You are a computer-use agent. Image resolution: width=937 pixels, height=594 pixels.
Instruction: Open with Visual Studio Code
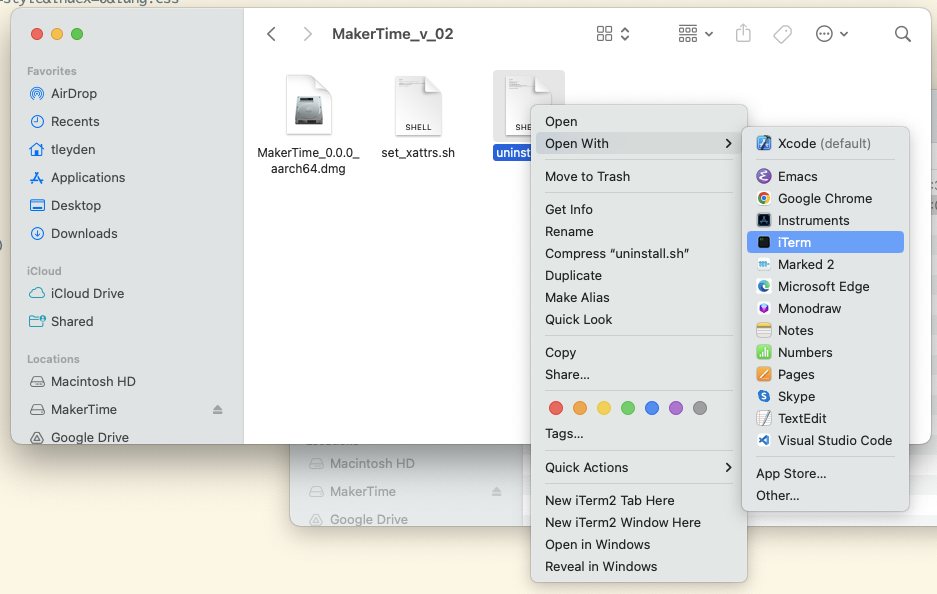click(825, 440)
